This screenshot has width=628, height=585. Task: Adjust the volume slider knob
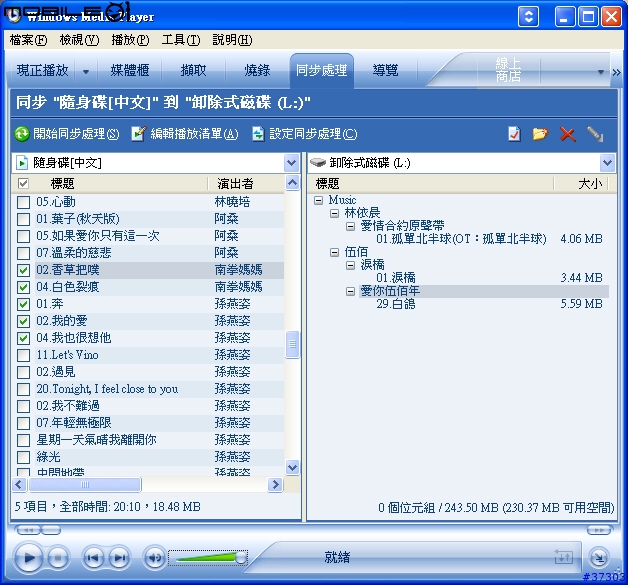[241, 558]
